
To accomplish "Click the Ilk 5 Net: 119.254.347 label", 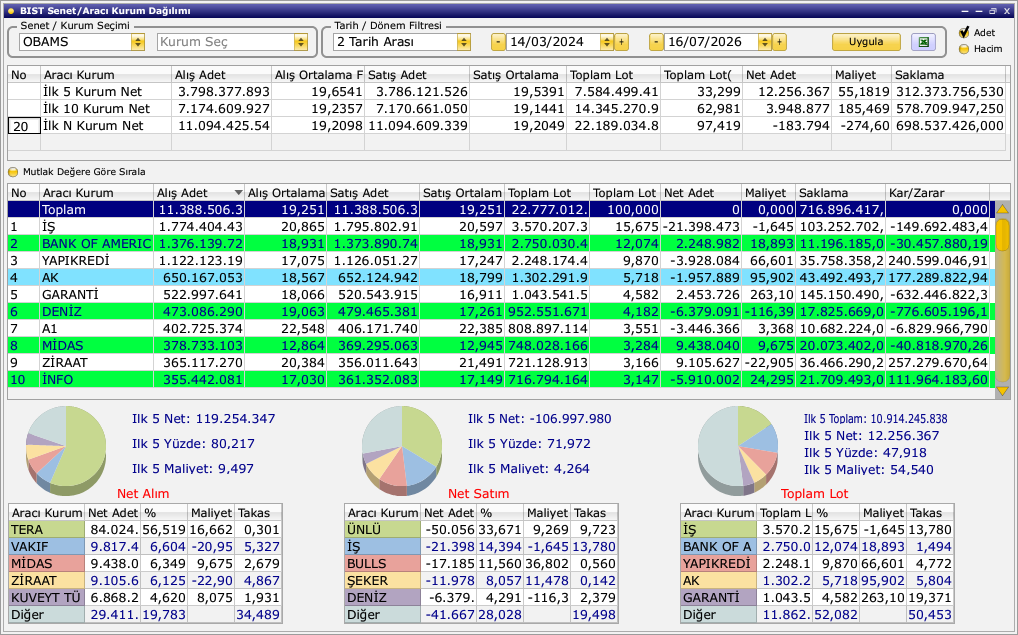I will click(x=203, y=419).
